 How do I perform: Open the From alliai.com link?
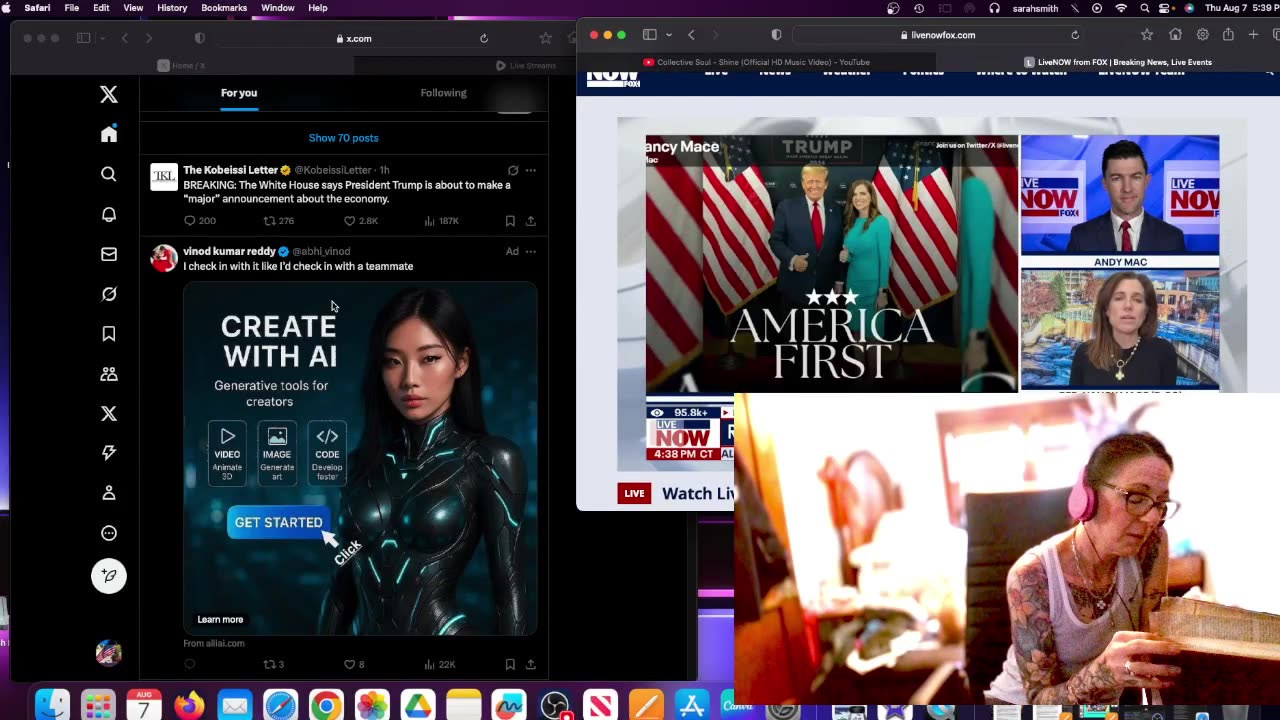pyautogui.click(x=214, y=643)
